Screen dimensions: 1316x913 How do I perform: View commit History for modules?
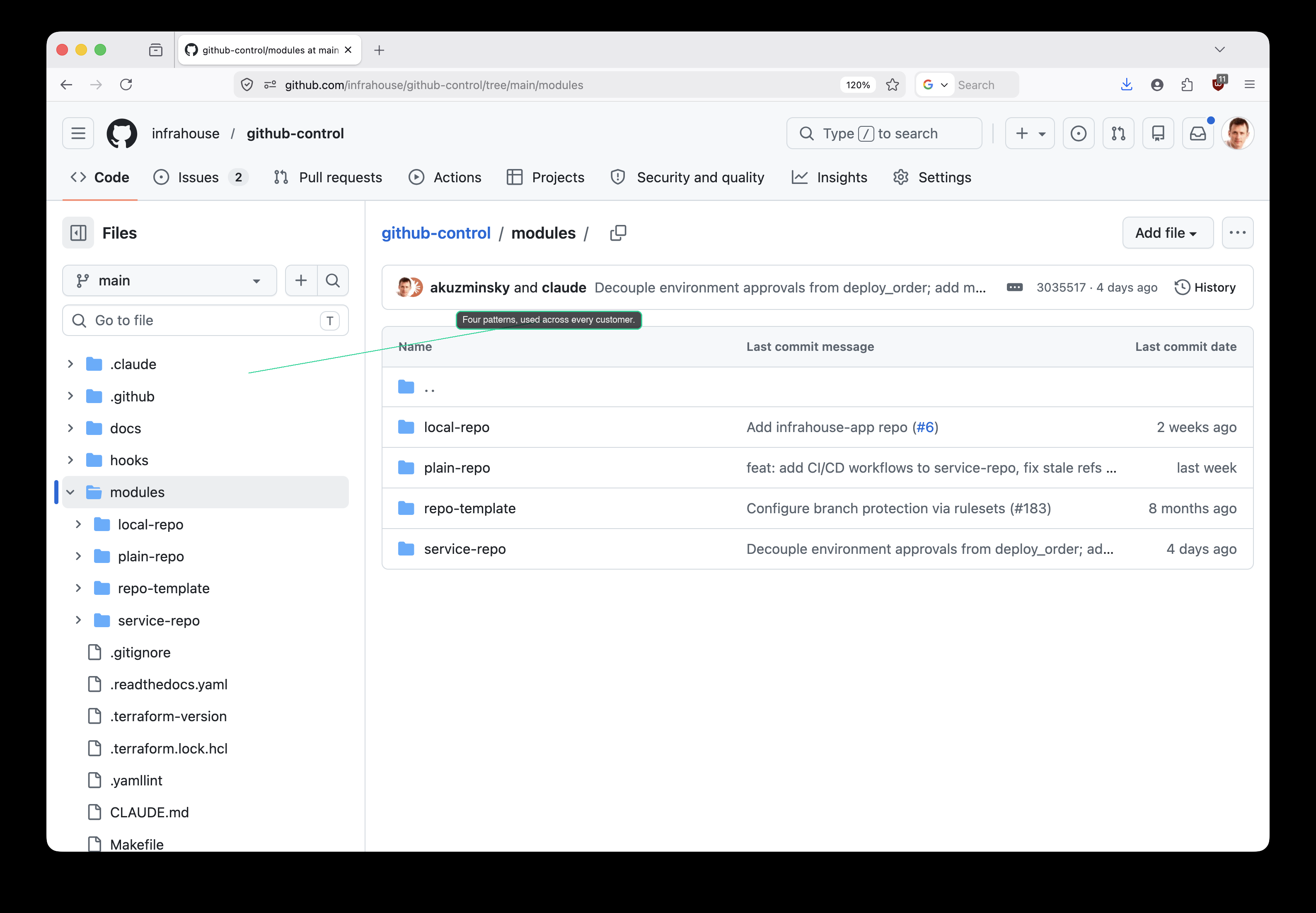click(1205, 287)
